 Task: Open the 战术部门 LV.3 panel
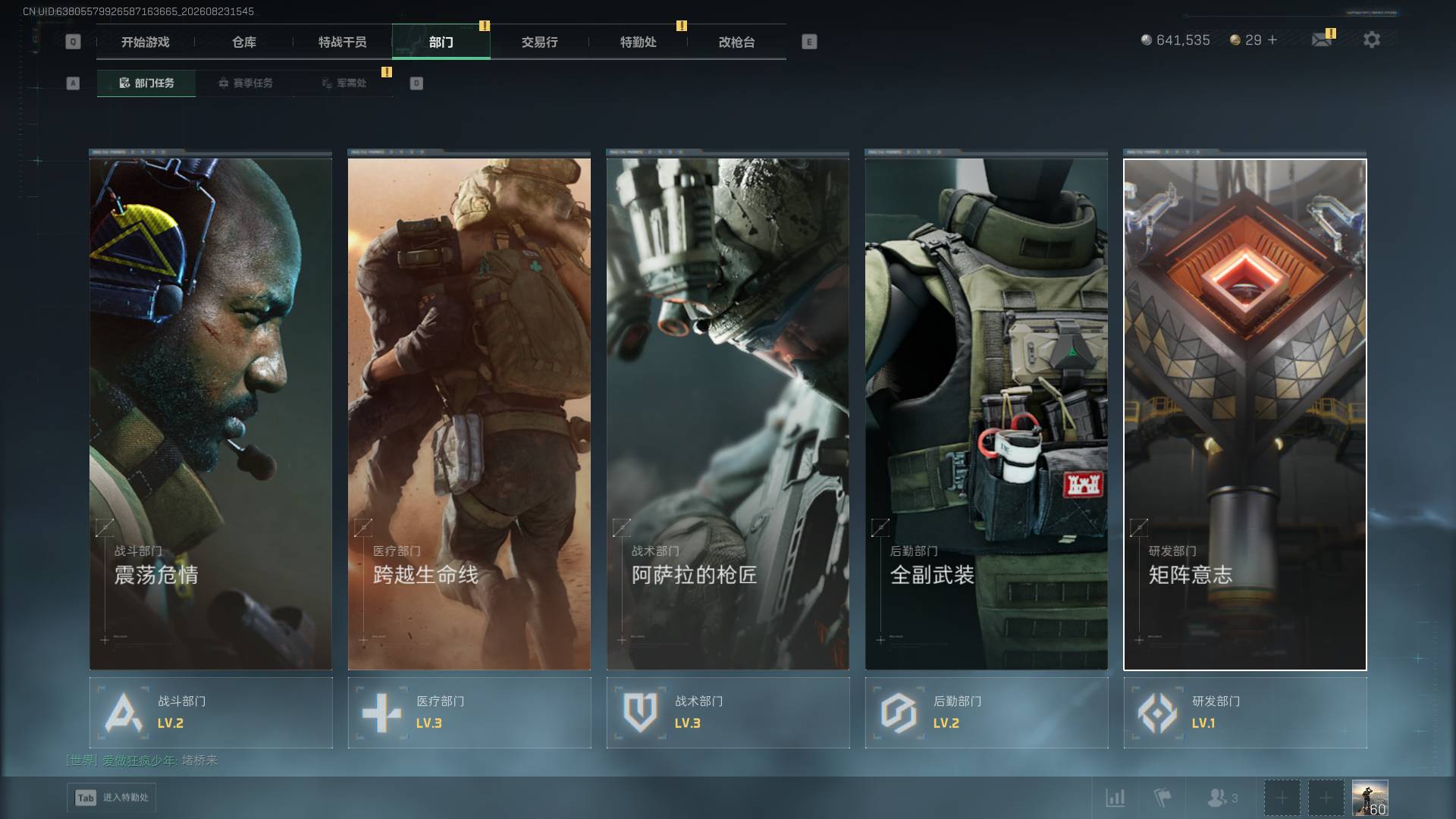pos(728,712)
